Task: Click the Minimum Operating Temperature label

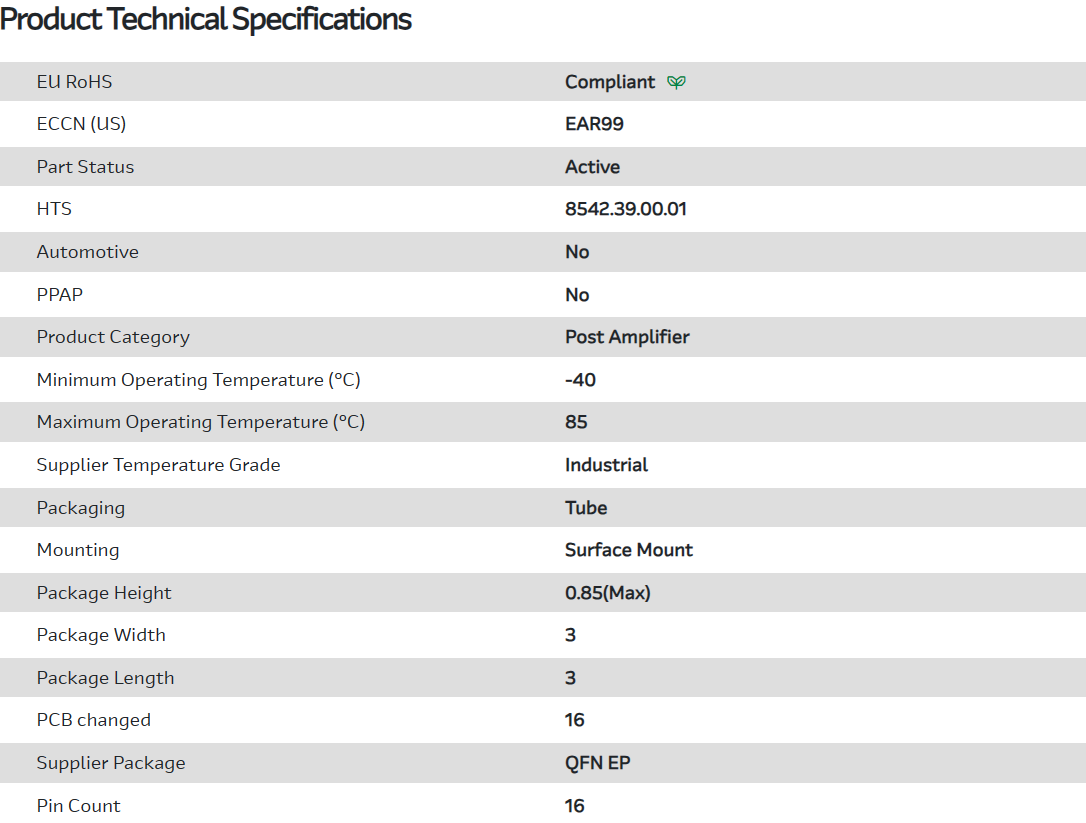Action: [x=198, y=380]
